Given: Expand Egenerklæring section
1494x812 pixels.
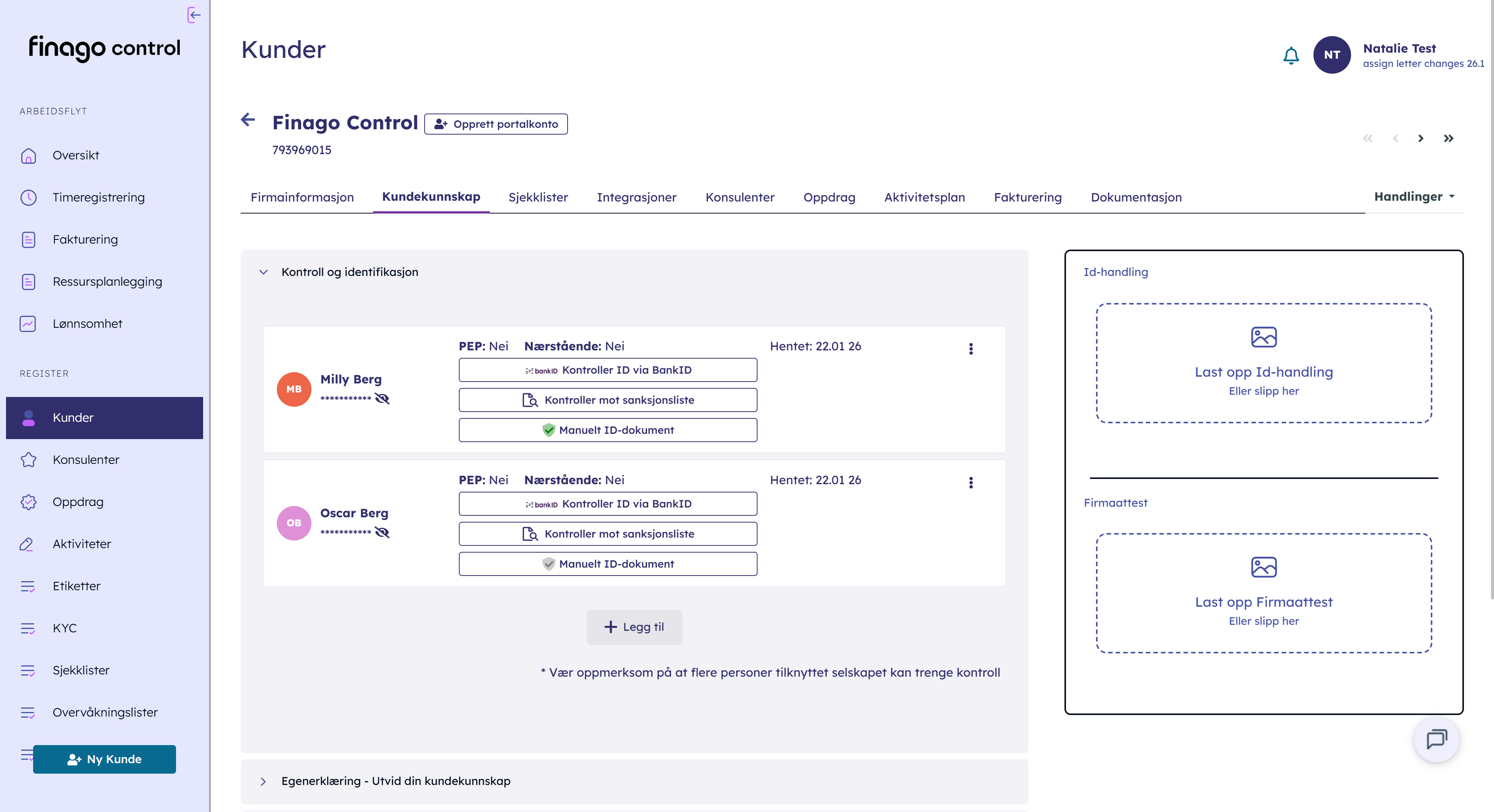Looking at the screenshot, I should click(263, 781).
